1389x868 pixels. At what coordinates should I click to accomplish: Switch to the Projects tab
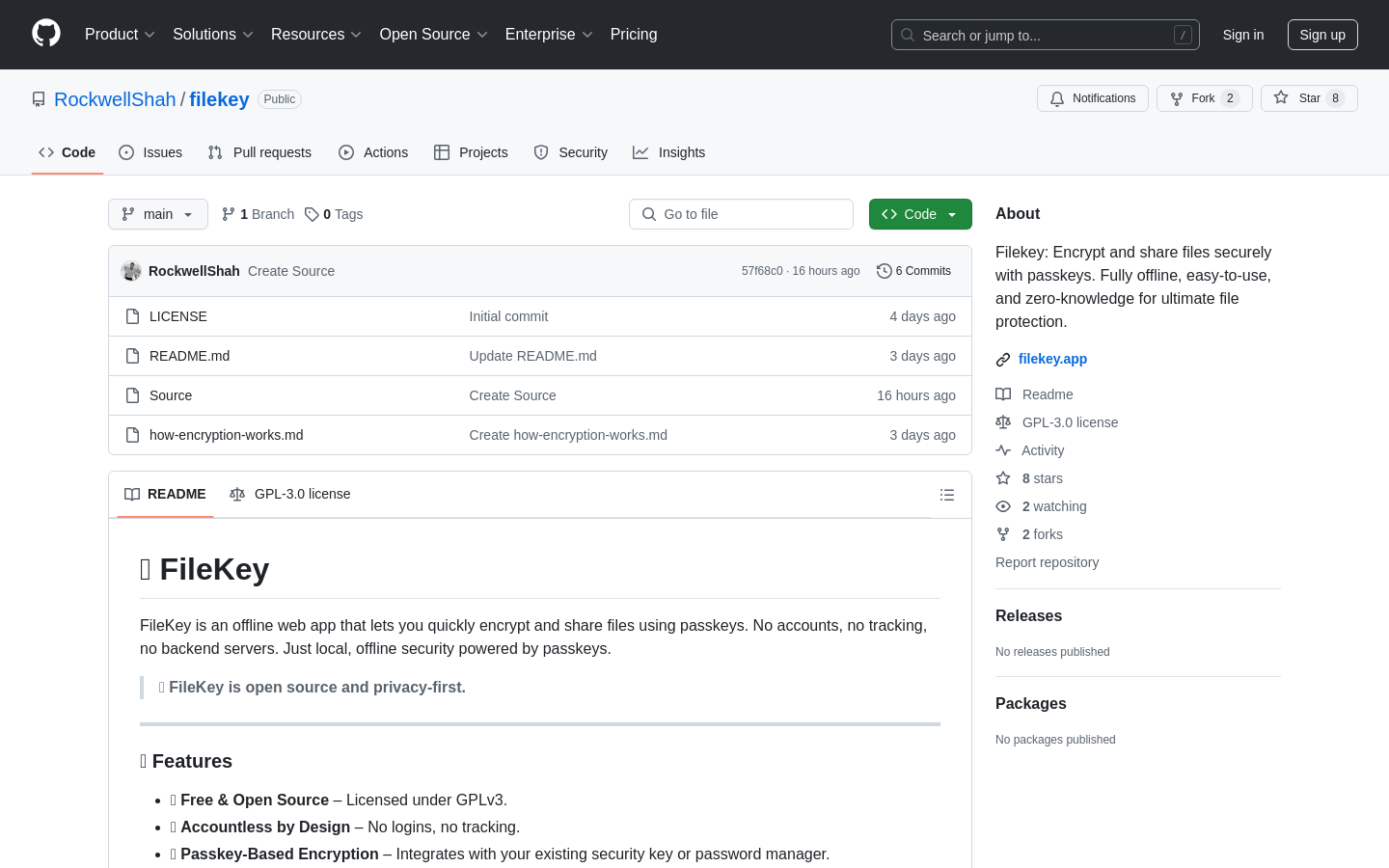[x=471, y=152]
